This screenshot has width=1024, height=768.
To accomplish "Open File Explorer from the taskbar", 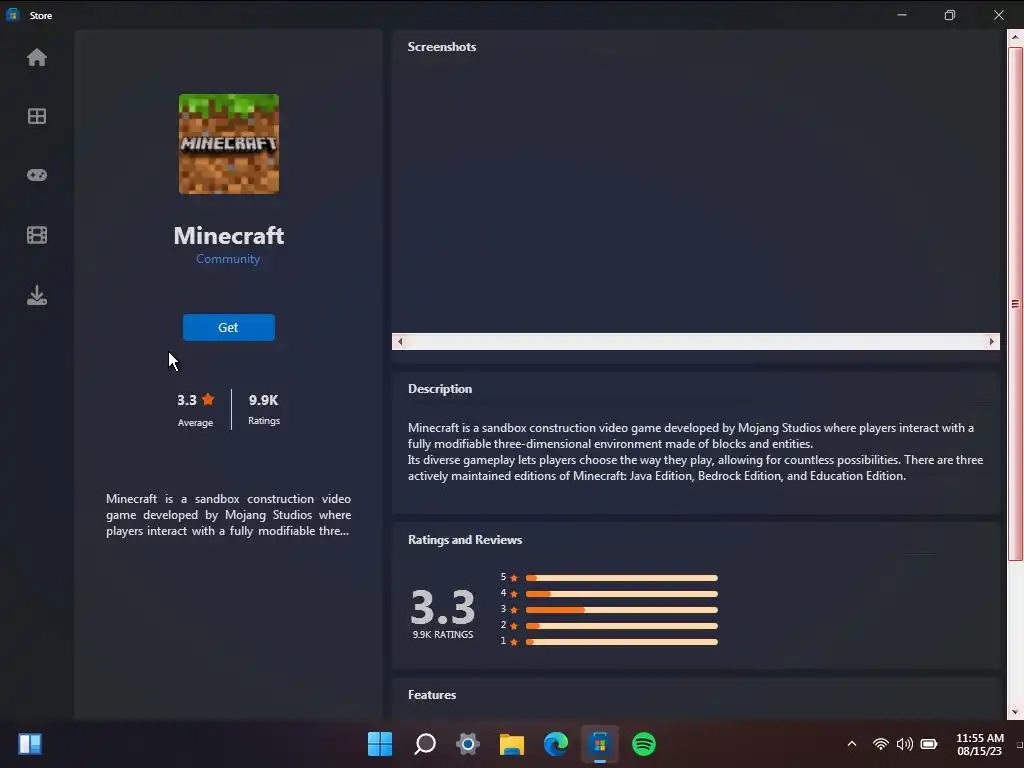I will [512, 744].
